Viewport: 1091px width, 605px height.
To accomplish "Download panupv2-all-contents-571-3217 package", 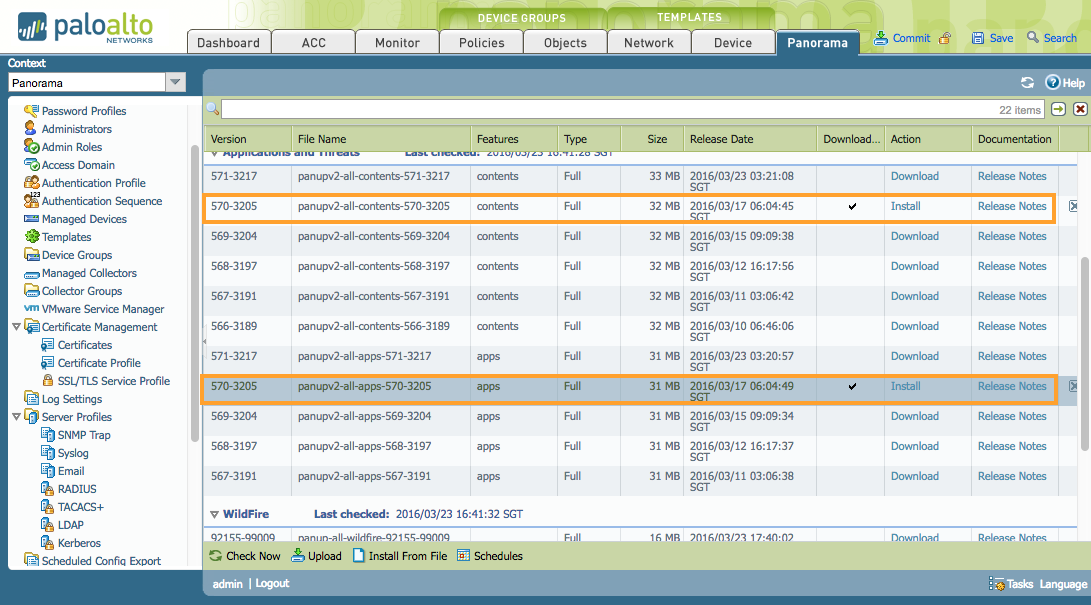I will [x=914, y=176].
